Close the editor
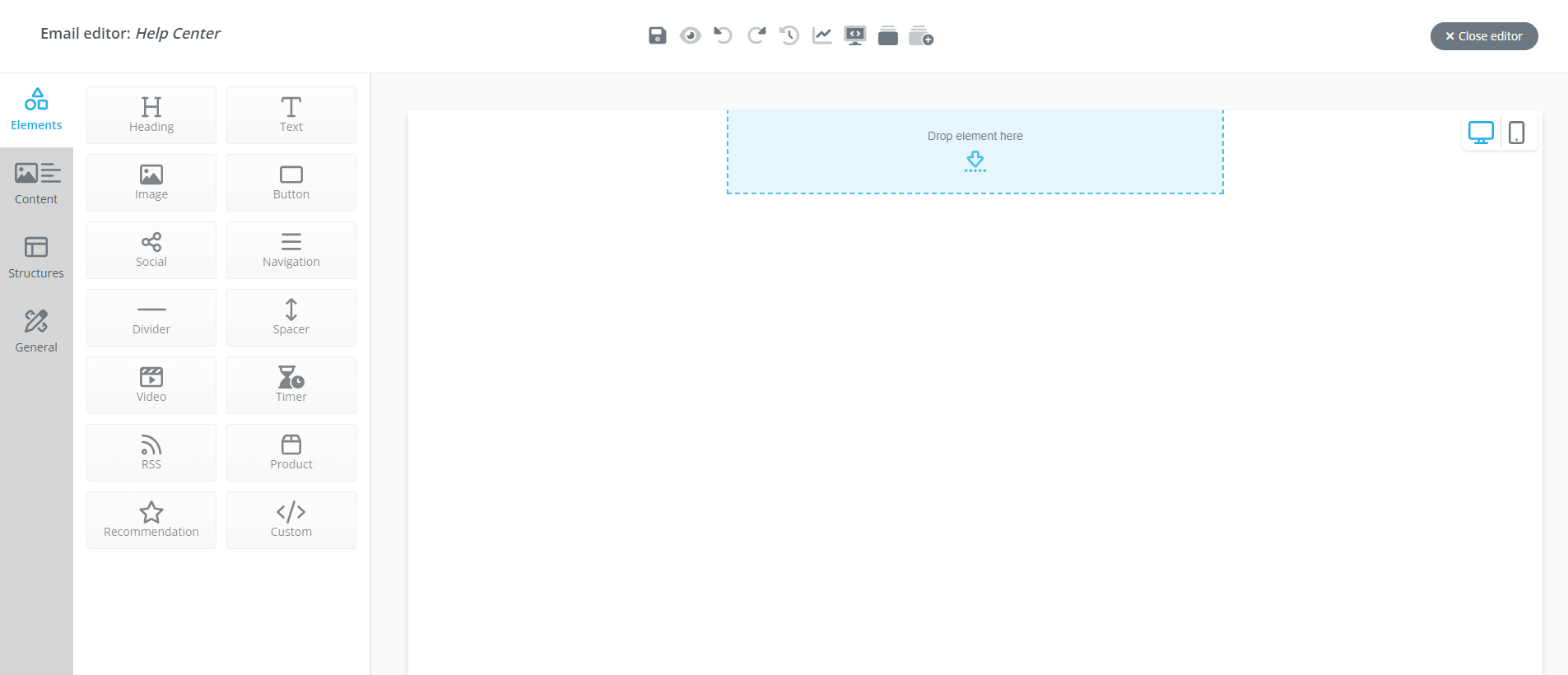The width and height of the screenshot is (1568, 675). click(1484, 36)
